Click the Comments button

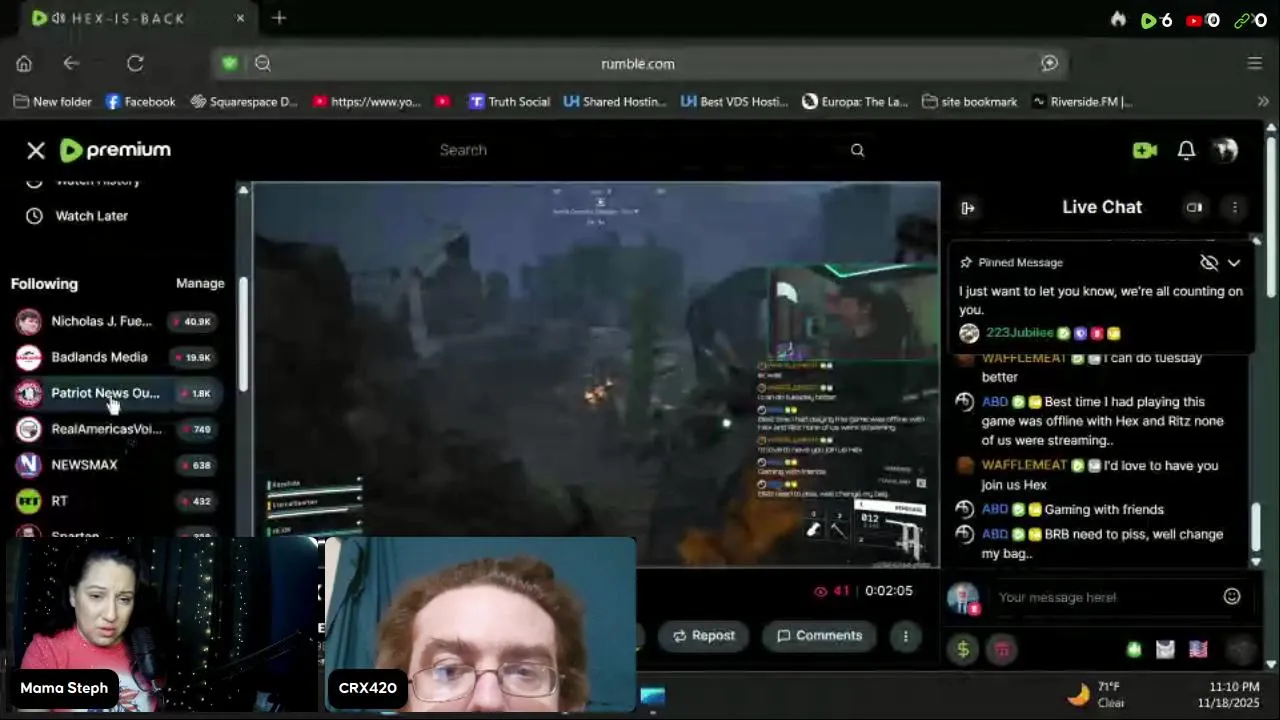point(819,636)
